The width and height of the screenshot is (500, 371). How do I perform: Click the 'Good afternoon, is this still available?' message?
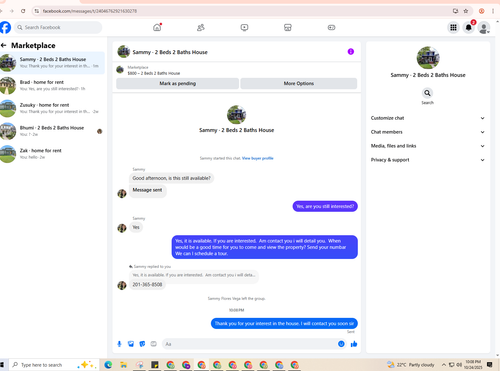pos(171,178)
